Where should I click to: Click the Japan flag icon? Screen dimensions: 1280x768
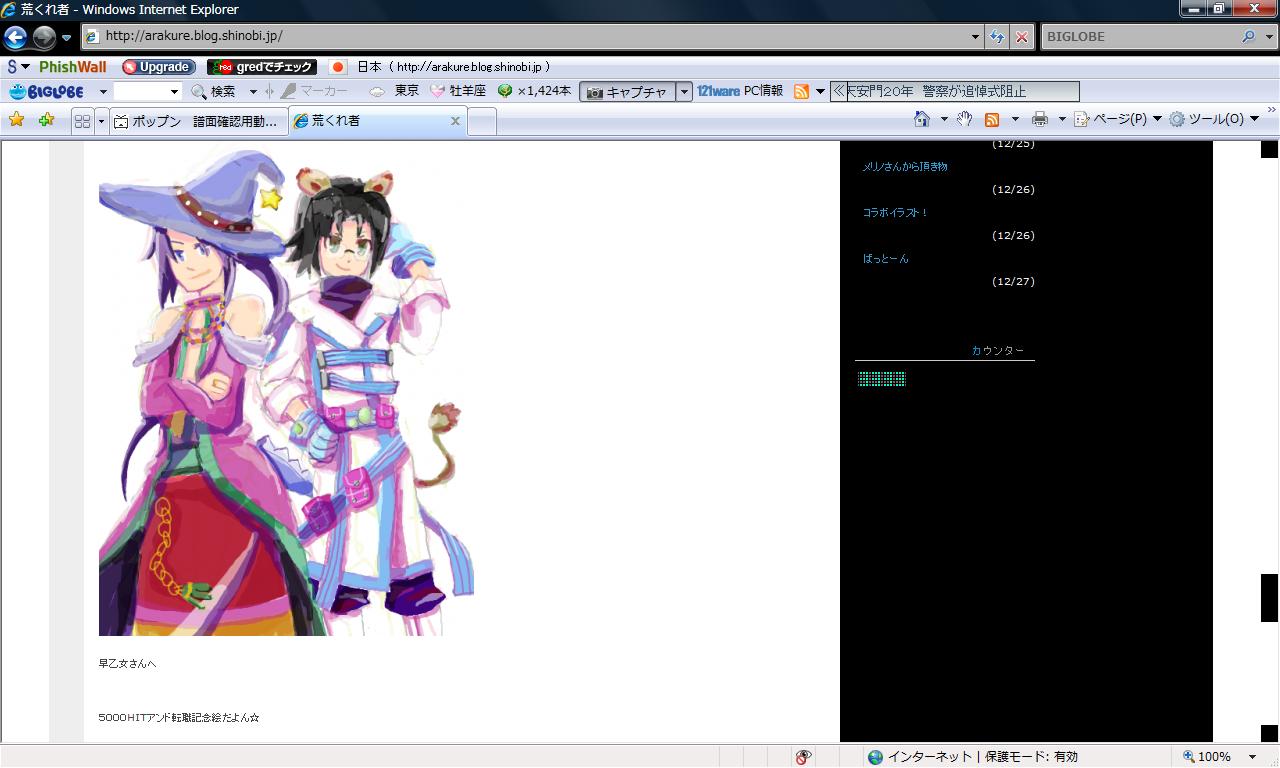[338, 67]
